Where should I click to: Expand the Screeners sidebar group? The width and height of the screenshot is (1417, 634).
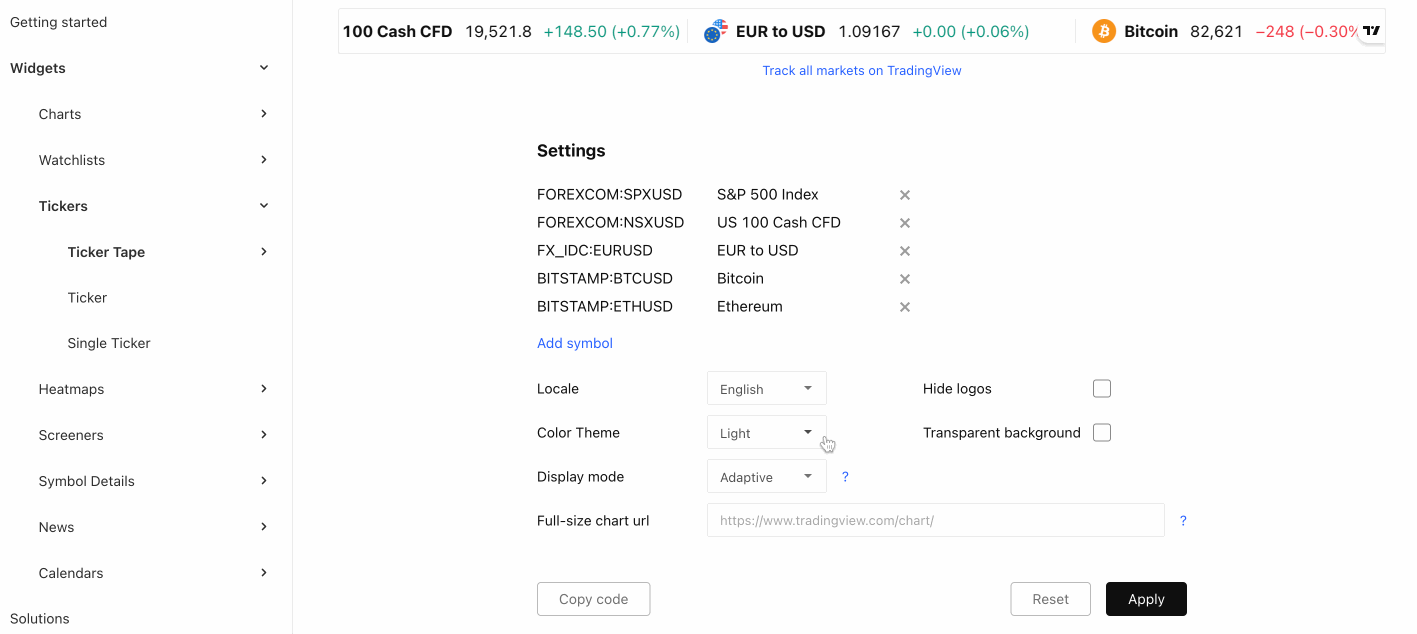(264, 435)
